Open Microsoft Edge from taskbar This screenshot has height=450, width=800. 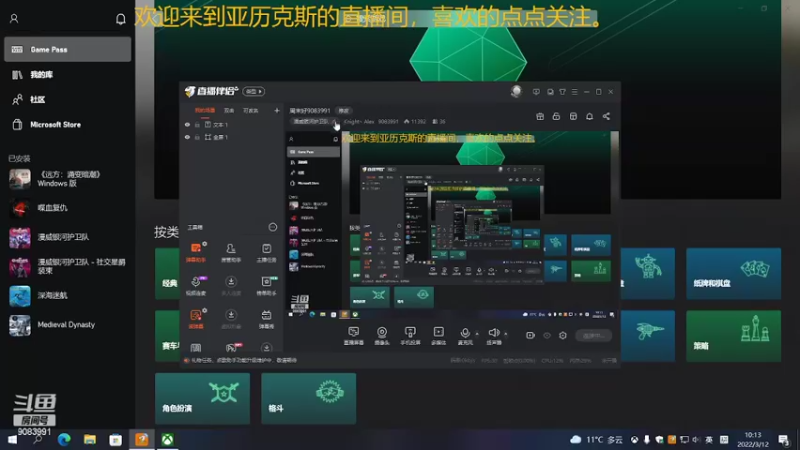(x=64, y=440)
